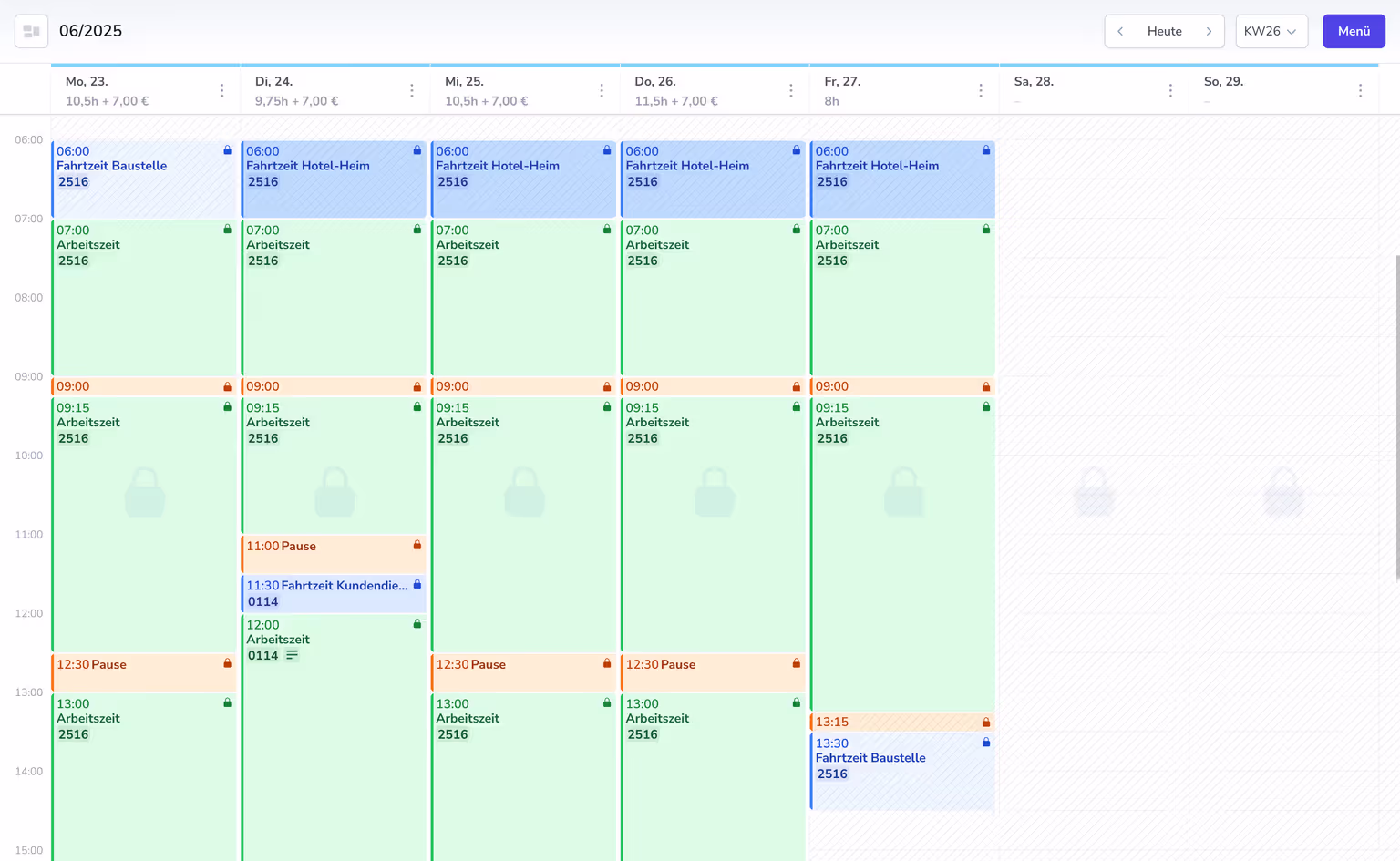Screen dimensions: 1400x861
Task: Open Tuesday 07:00 Arbeitszeit entry
Action: click(334, 298)
